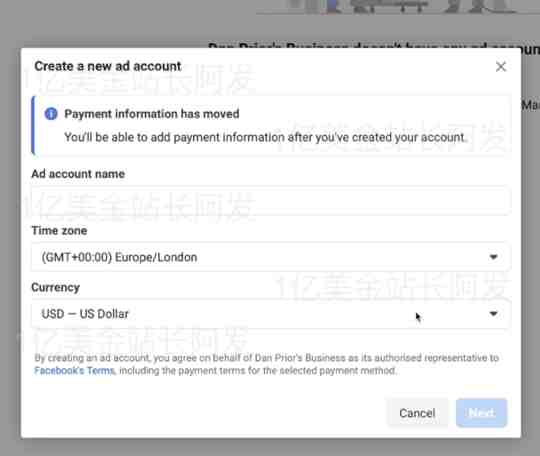Viewport: 540px width, 456px height.
Task: Open the Facebook's Terms link
Action: tap(74, 371)
